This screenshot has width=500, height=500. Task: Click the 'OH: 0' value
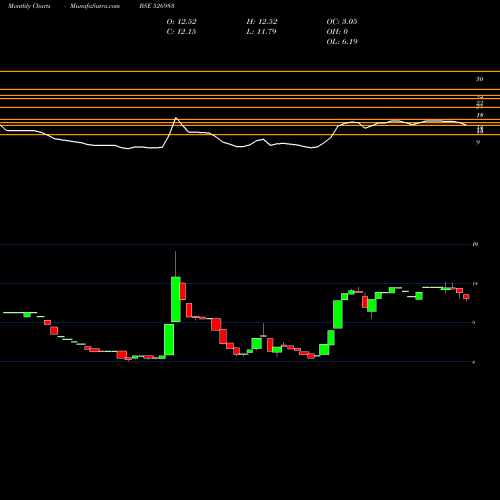coord(337,32)
